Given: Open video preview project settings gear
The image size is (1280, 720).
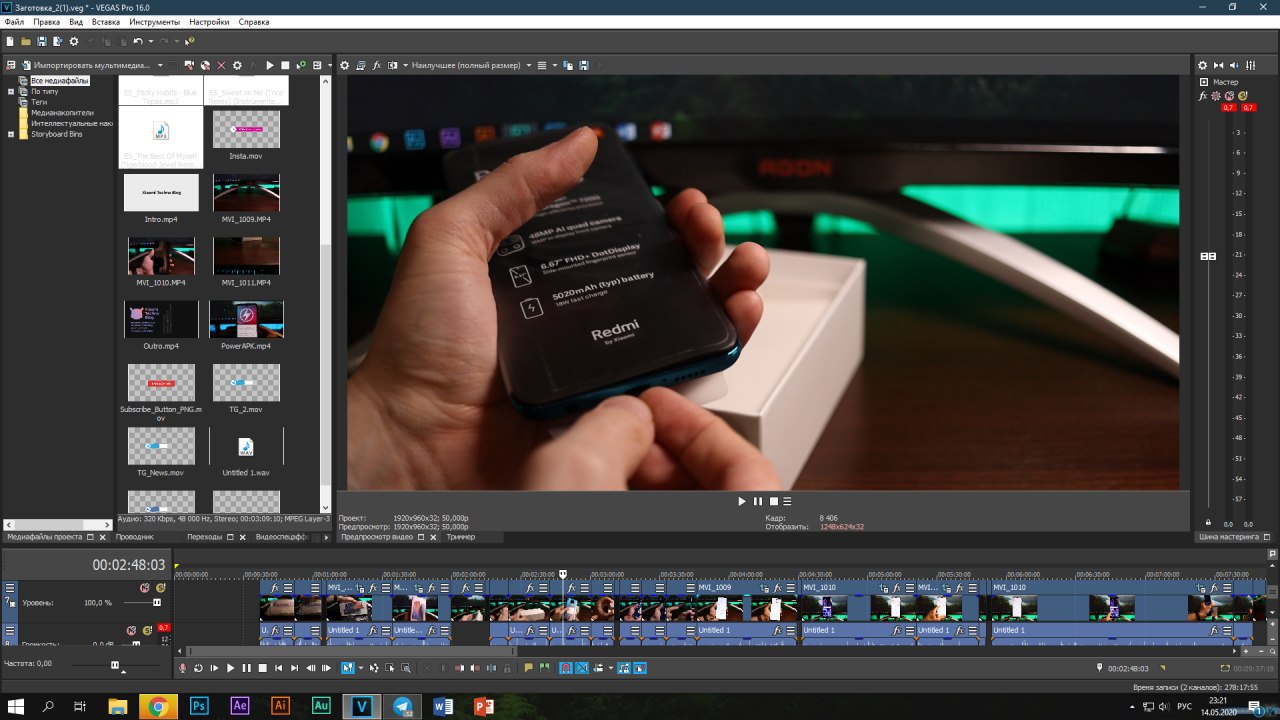Looking at the screenshot, I should [x=345, y=65].
